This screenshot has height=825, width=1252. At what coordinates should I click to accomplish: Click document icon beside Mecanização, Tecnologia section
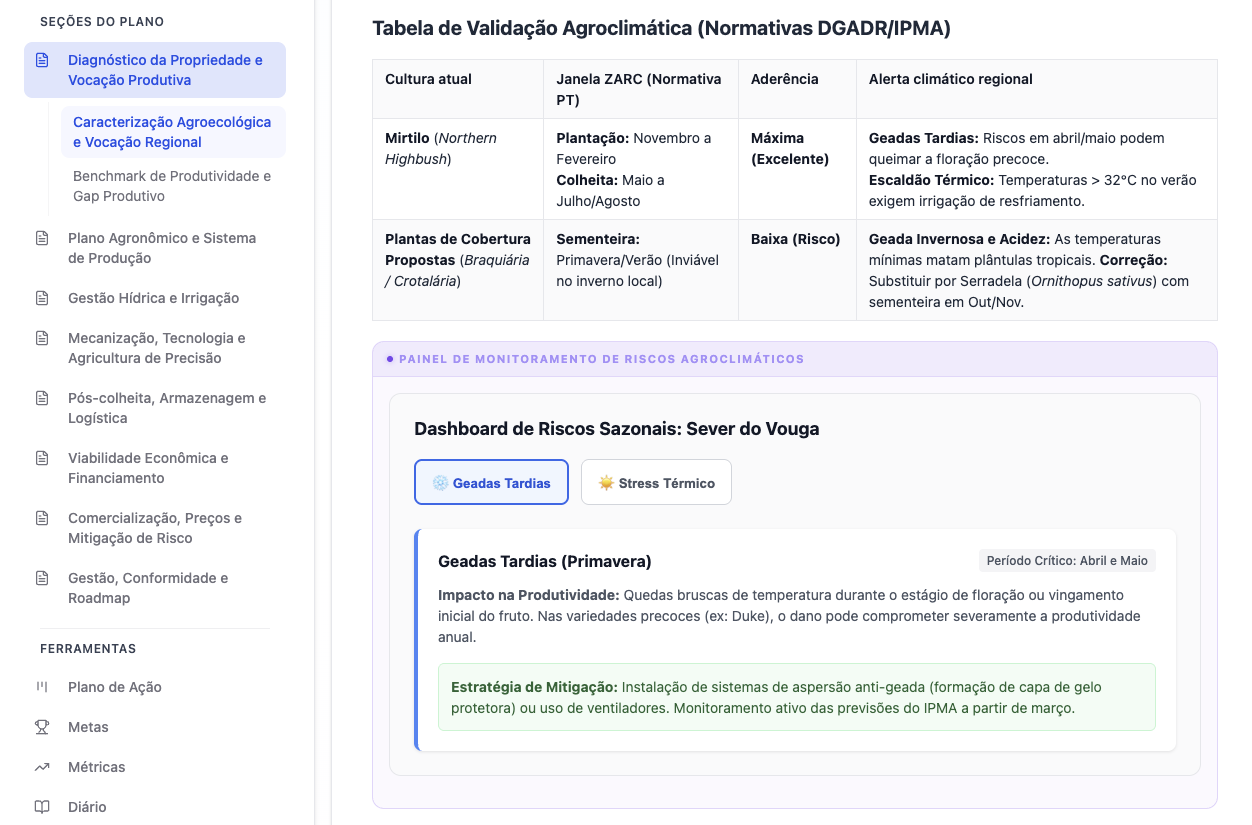(x=42, y=338)
